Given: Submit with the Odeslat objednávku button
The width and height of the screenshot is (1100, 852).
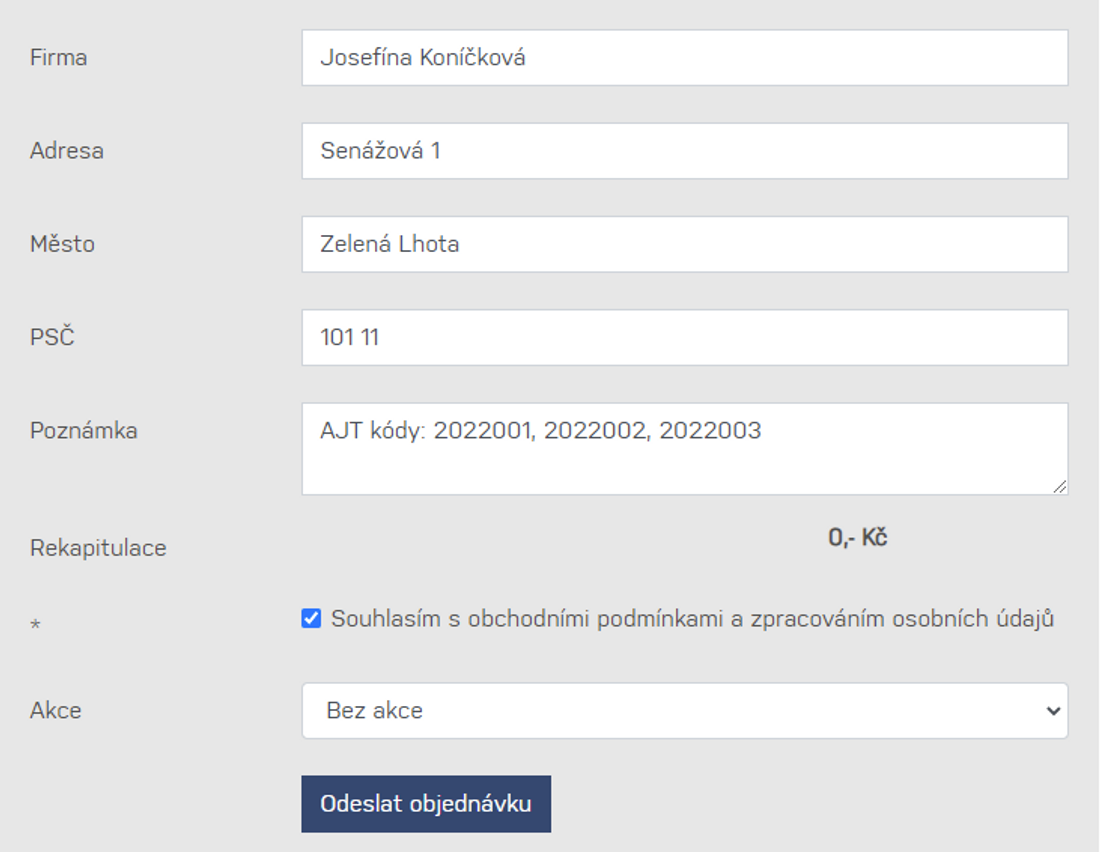Looking at the screenshot, I should (x=426, y=804).
